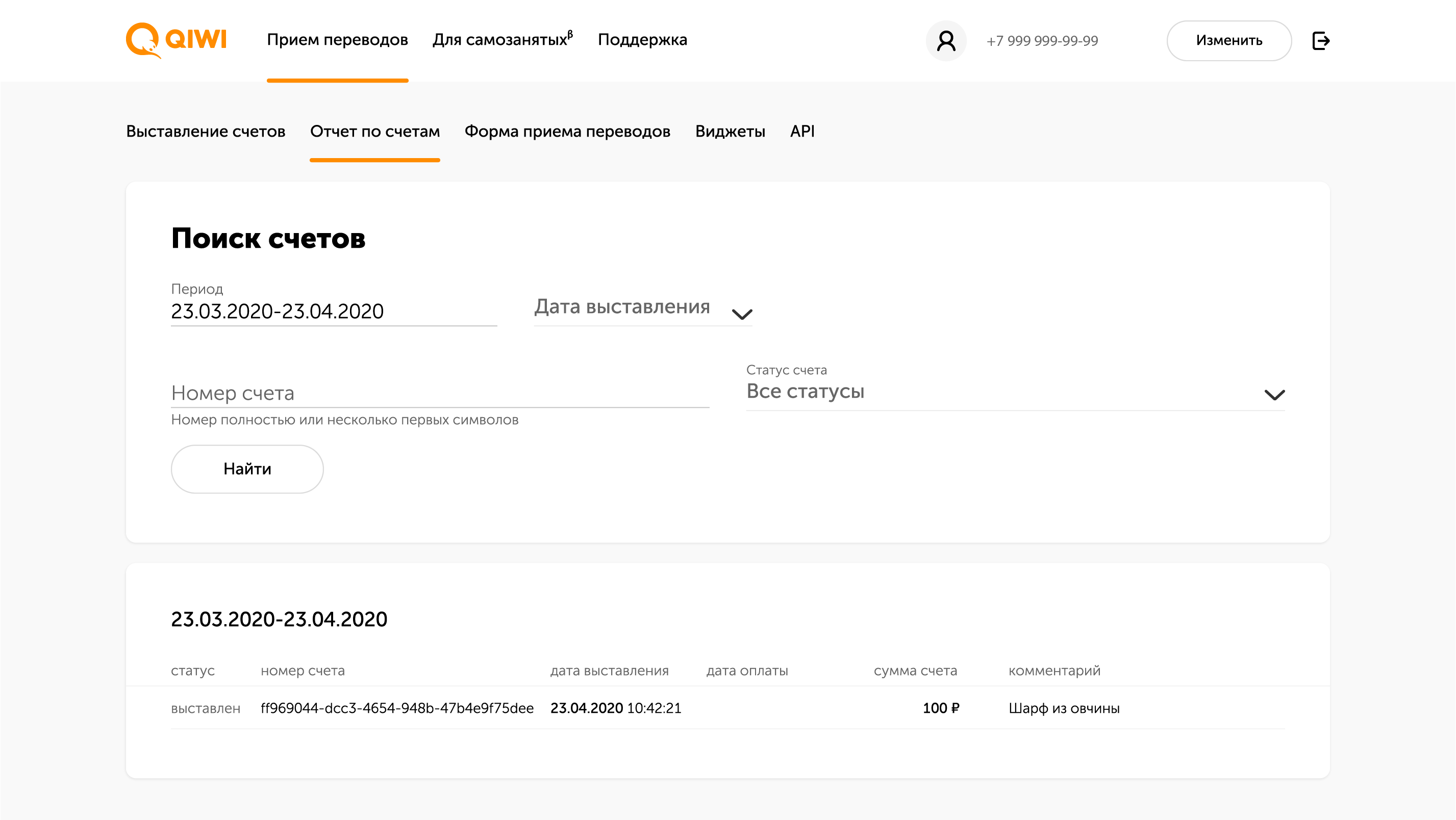Viewport: 1456px width, 820px height.
Task: Switch to the Виджеты tab
Action: pos(730,131)
